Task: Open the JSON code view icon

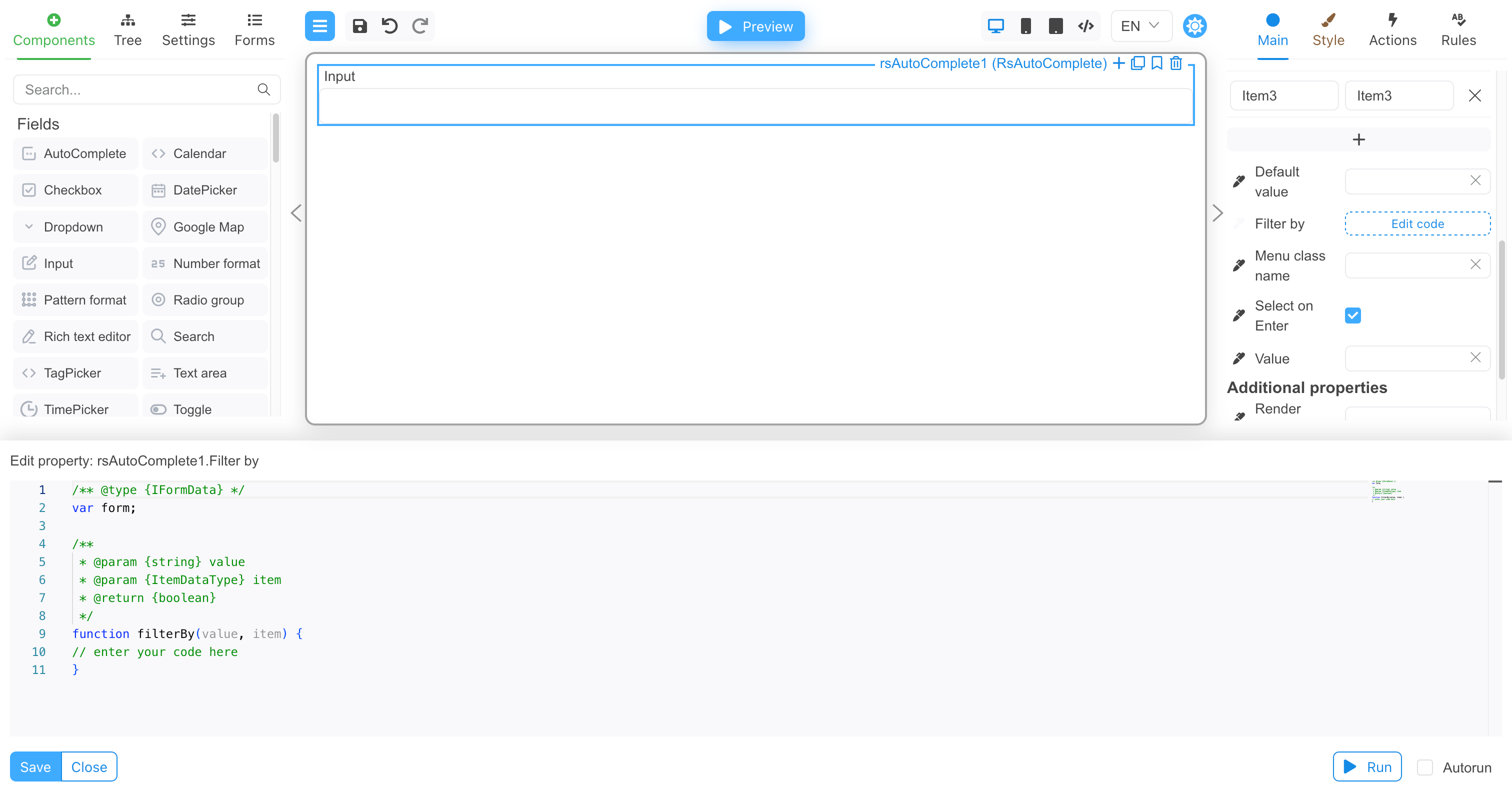Action: (1086, 26)
